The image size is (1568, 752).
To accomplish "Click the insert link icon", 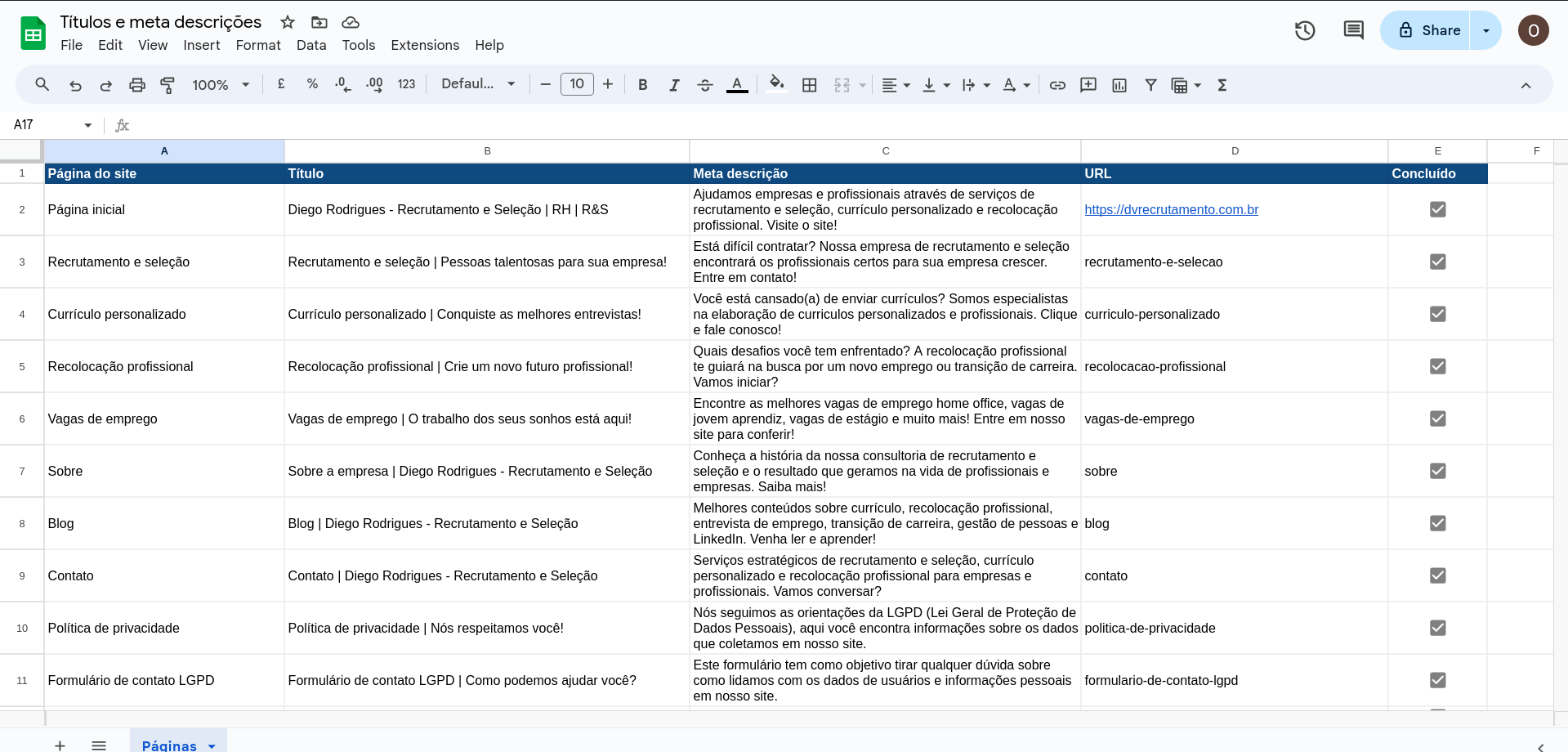I will coord(1057,85).
